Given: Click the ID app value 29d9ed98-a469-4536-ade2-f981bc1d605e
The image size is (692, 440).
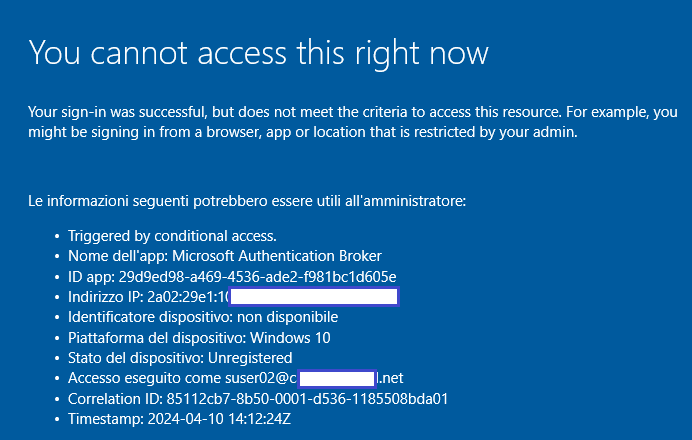Looking at the screenshot, I should tap(257, 277).
